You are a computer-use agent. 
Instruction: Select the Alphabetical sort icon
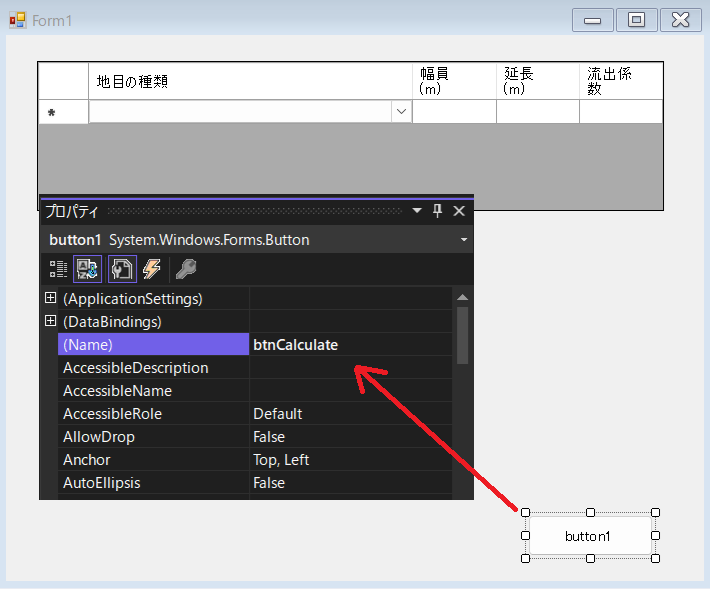[88, 268]
